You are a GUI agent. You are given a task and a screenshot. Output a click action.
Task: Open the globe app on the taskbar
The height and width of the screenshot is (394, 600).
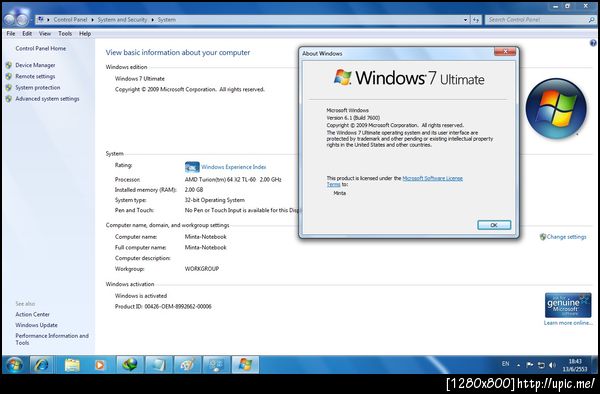(x=130, y=365)
